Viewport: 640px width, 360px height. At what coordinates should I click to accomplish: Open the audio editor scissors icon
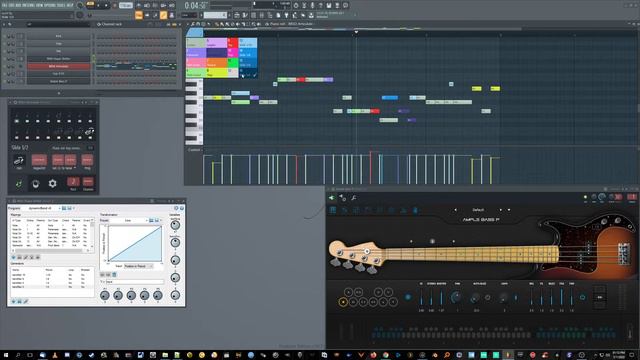304,6
